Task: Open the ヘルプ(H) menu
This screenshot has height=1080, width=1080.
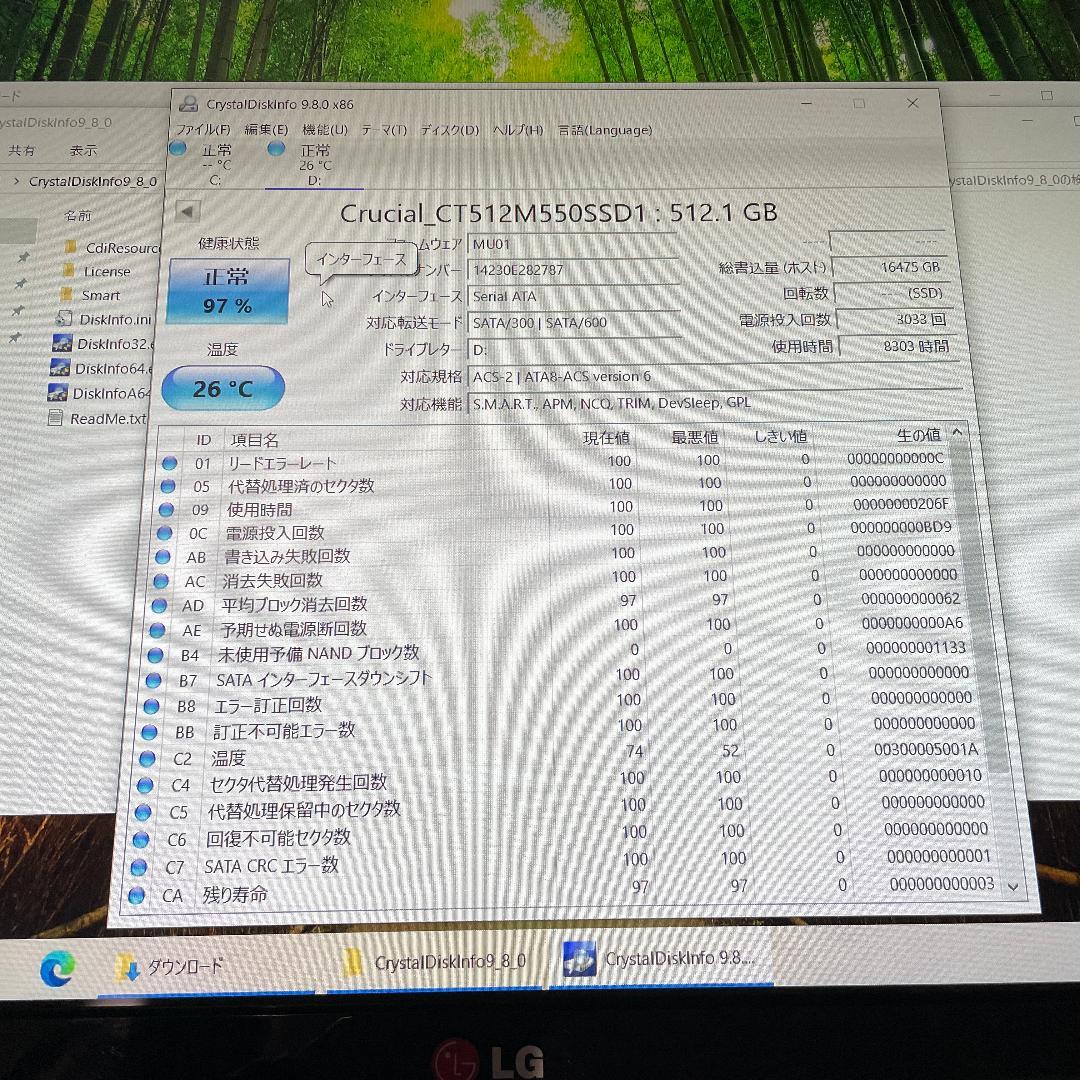Action: click(518, 129)
